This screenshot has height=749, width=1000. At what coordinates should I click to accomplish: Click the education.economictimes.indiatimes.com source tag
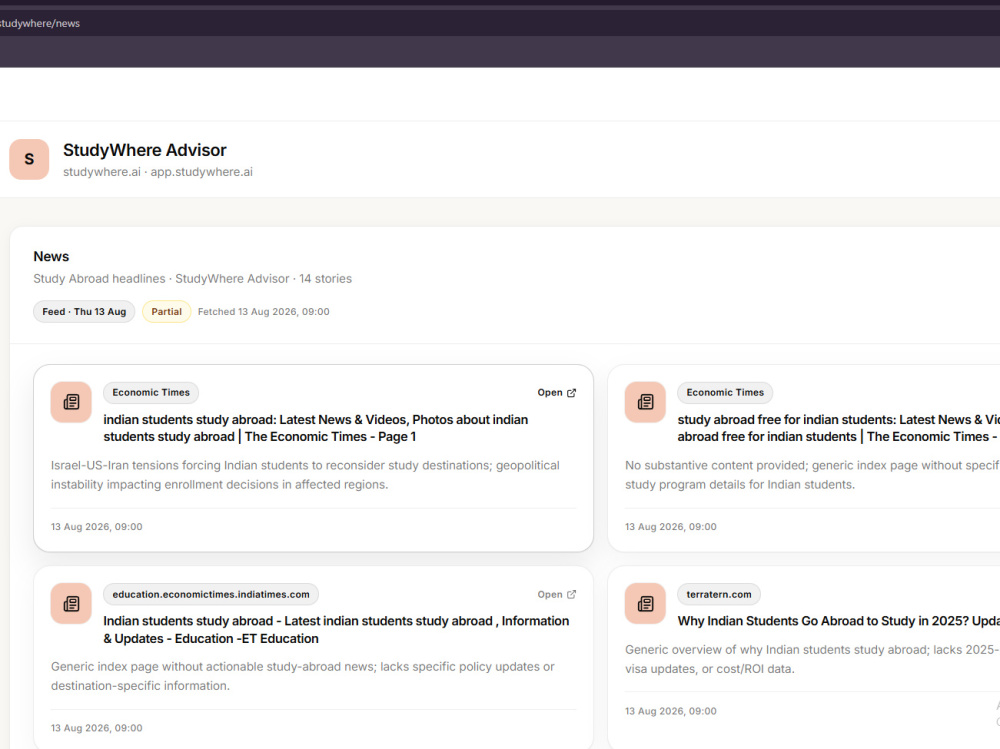tap(211, 594)
